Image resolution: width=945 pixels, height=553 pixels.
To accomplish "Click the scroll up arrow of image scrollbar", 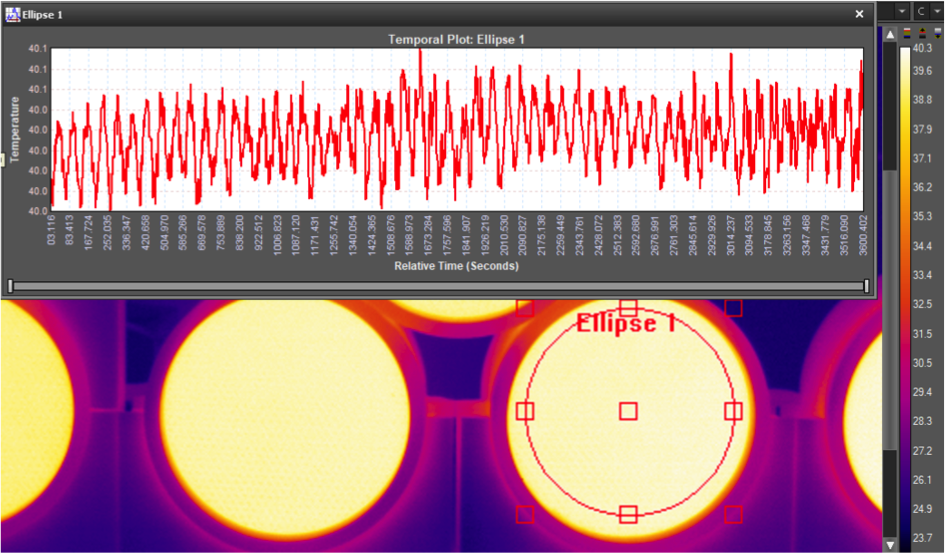I will click(x=890, y=34).
